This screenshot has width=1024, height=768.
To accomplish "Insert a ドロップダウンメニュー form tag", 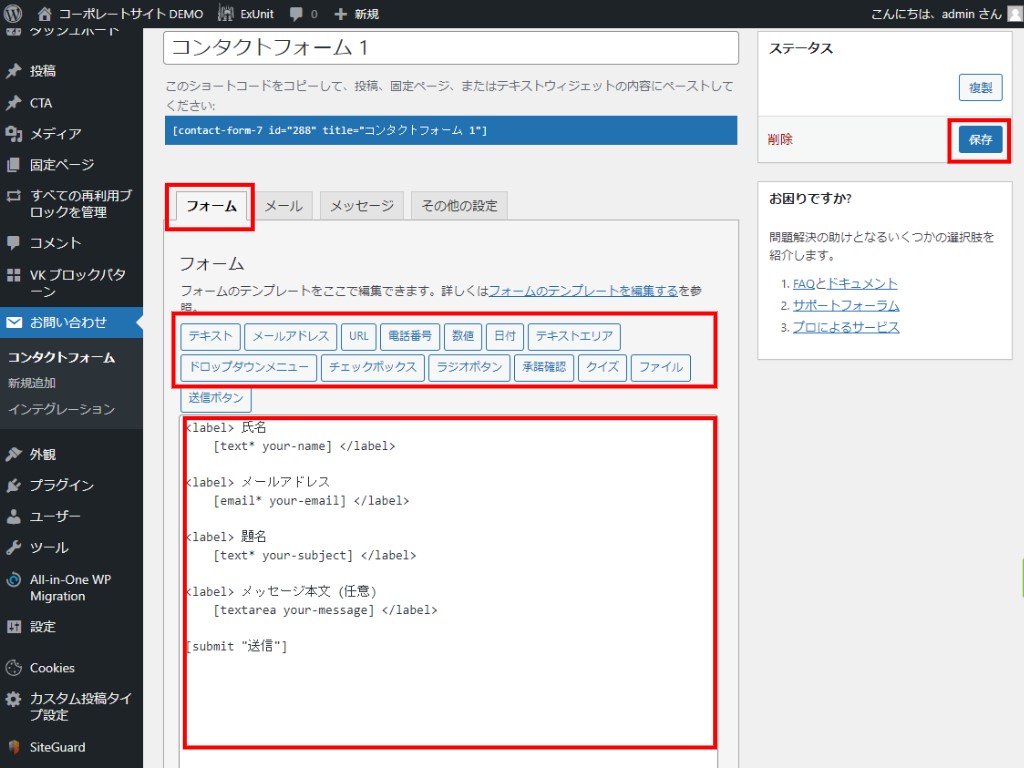I will [x=249, y=367].
